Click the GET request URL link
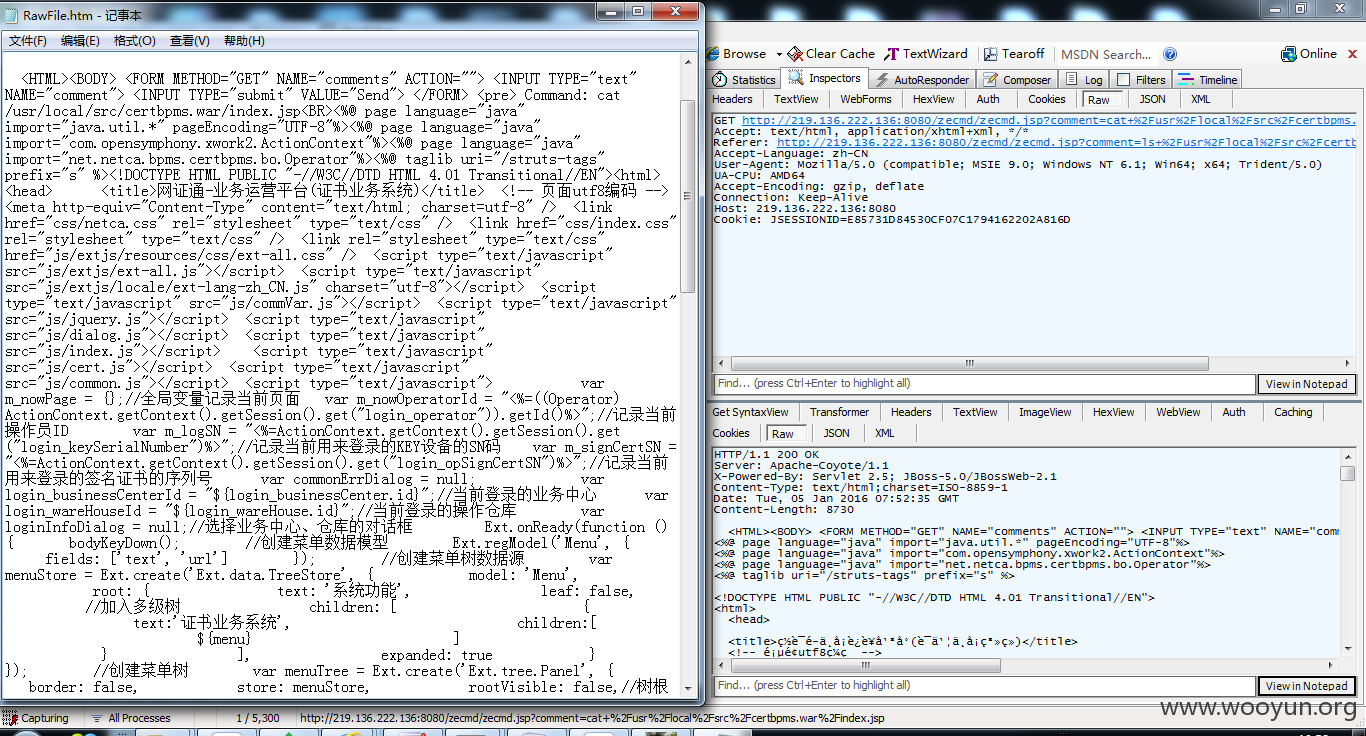 (1048, 120)
